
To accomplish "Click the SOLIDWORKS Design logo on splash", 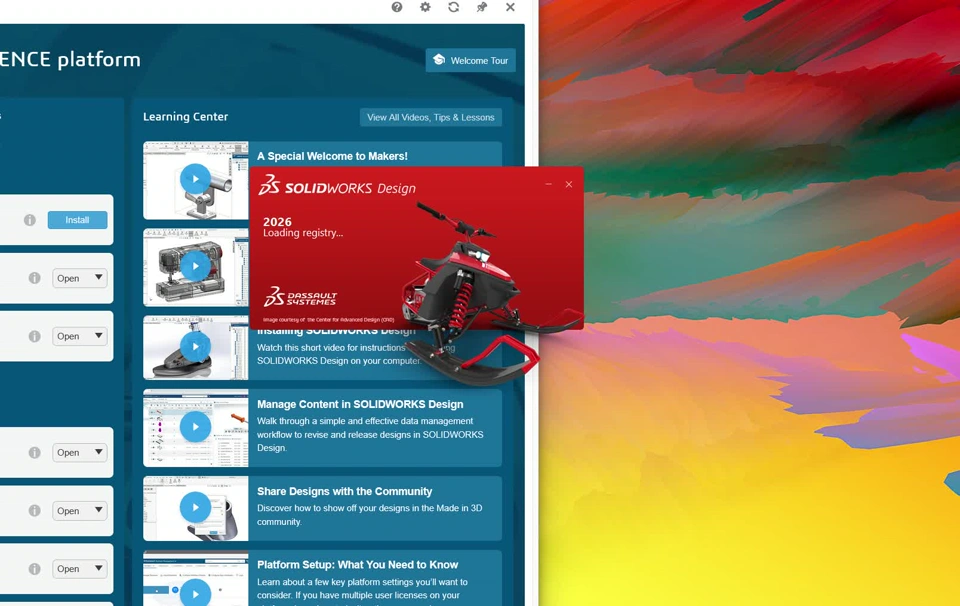I will (337, 185).
